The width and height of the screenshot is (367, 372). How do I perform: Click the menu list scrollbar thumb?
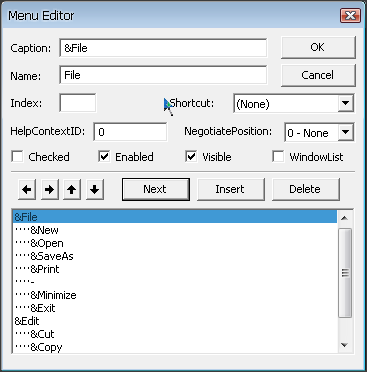coord(345,273)
